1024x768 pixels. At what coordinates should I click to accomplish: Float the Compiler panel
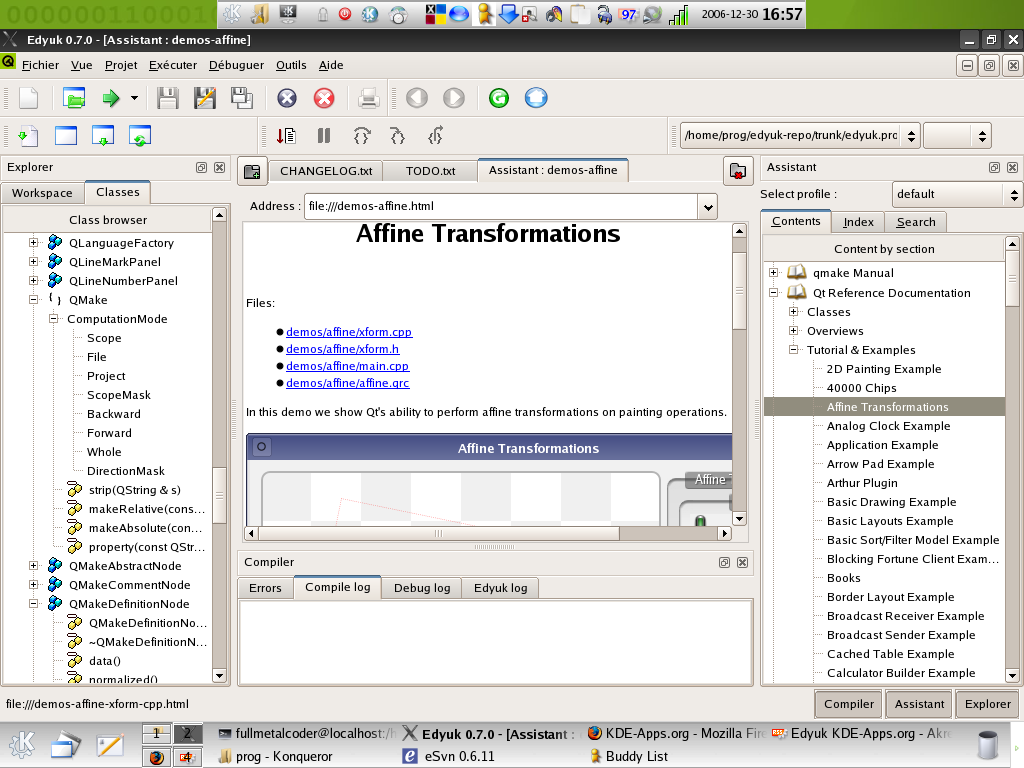(724, 562)
